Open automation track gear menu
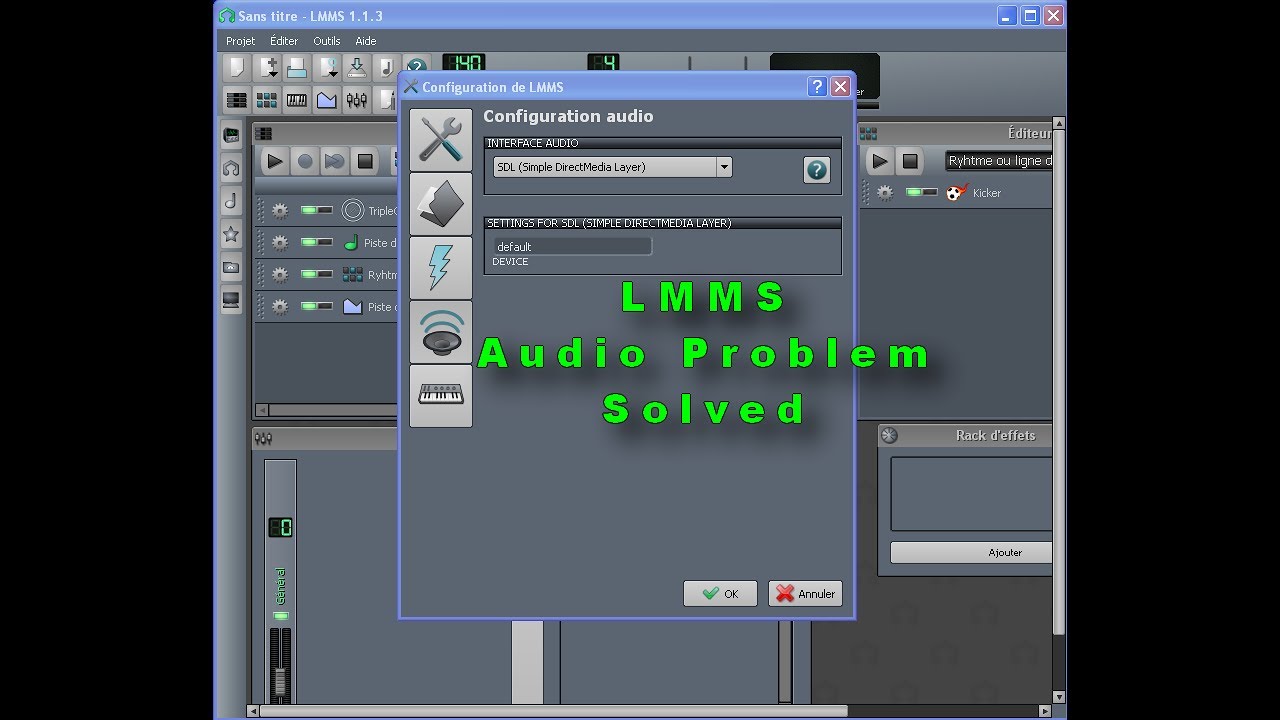Viewport: 1280px width, 720px height. click(280, 307)
